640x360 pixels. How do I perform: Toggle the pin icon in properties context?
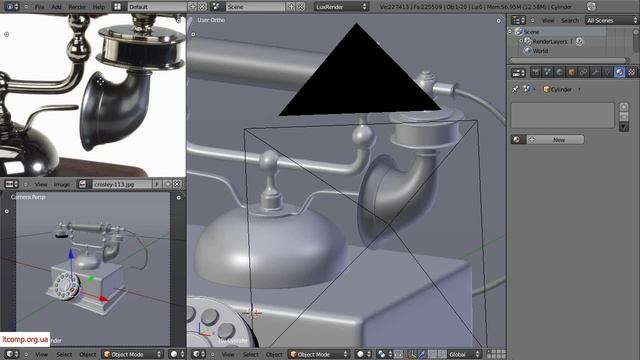(516, 89)
